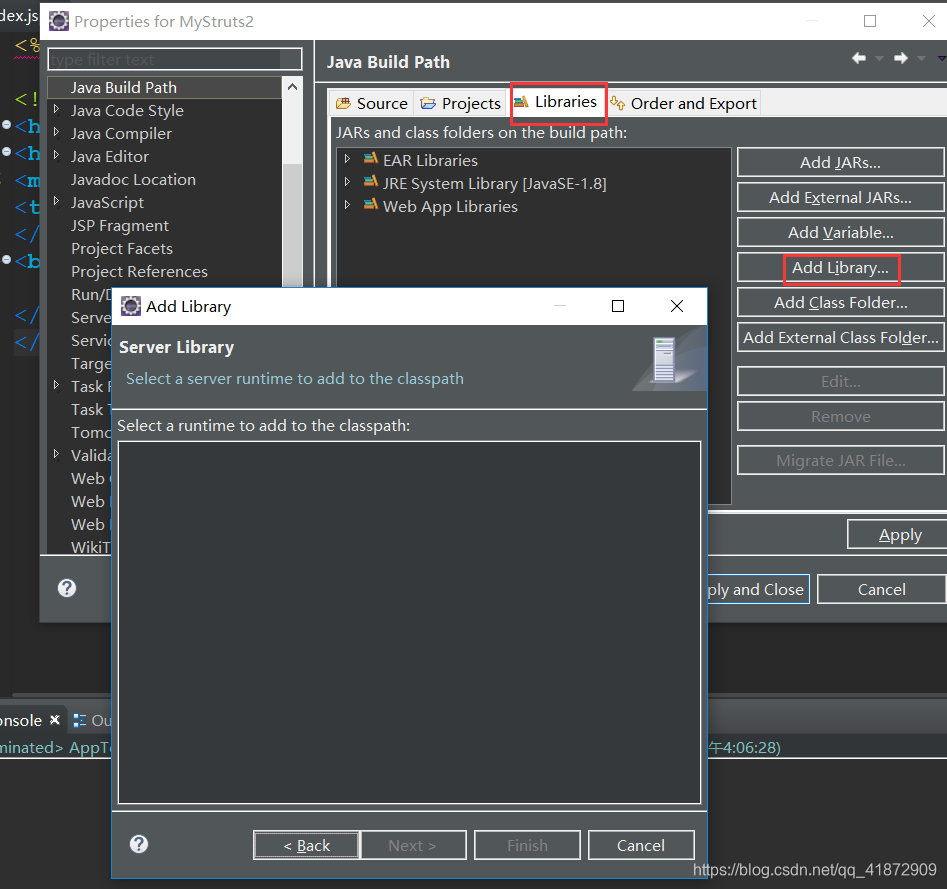Click the Properties dialog help icon

tap(67, 588)
